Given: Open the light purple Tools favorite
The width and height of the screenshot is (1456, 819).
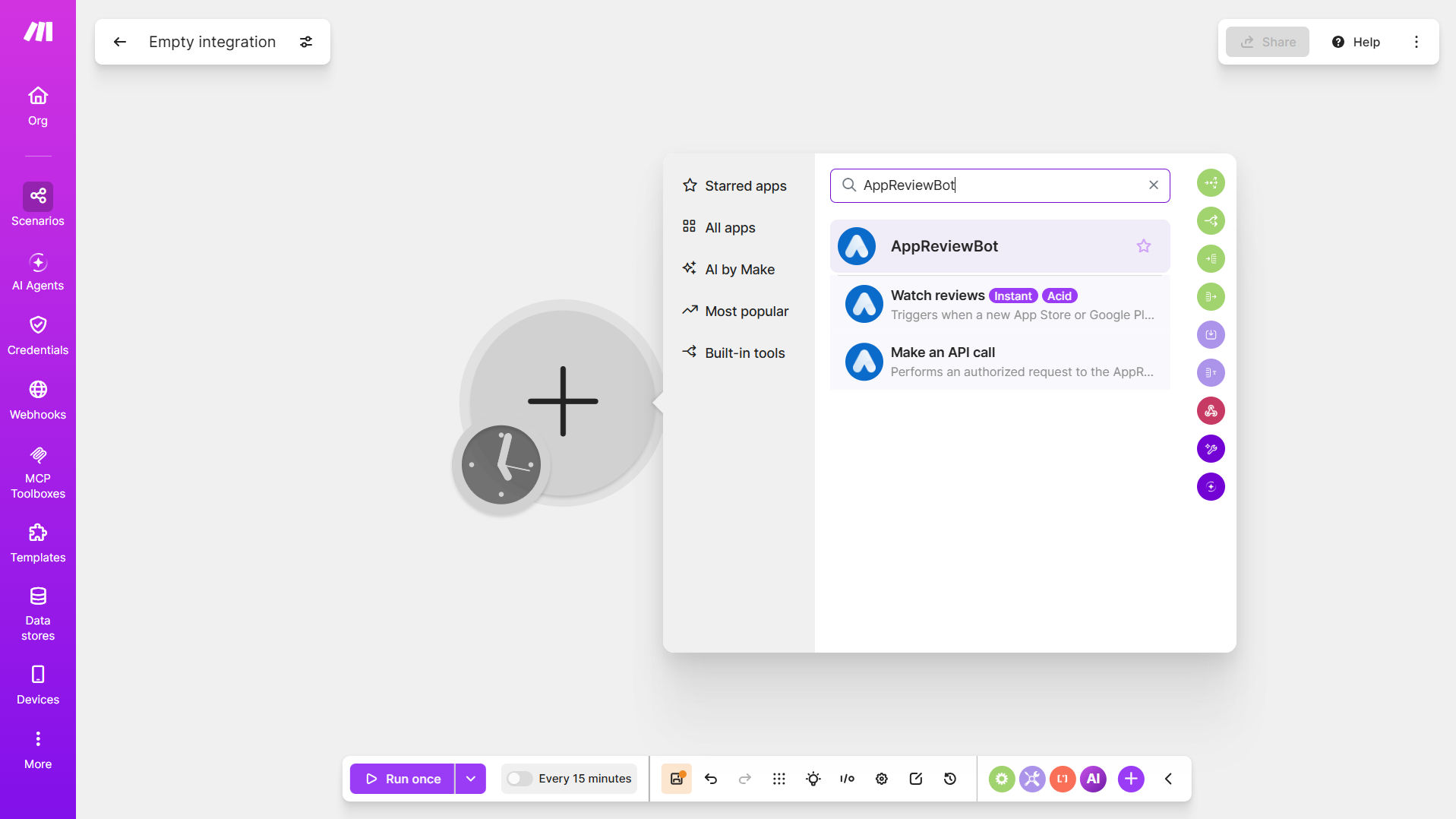Looking at the screenshot, I should 1032,779.
